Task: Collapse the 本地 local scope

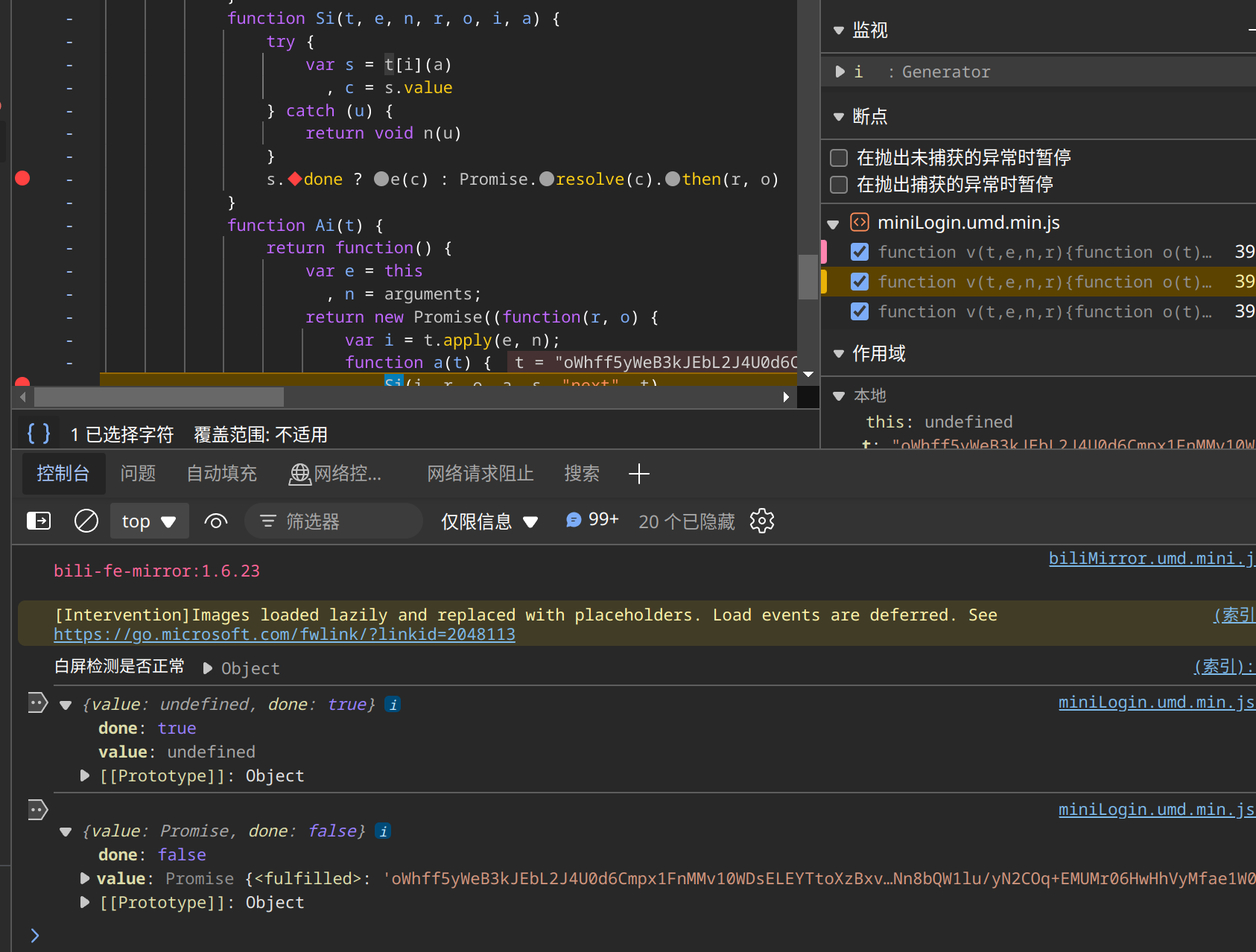Action: 839,396
